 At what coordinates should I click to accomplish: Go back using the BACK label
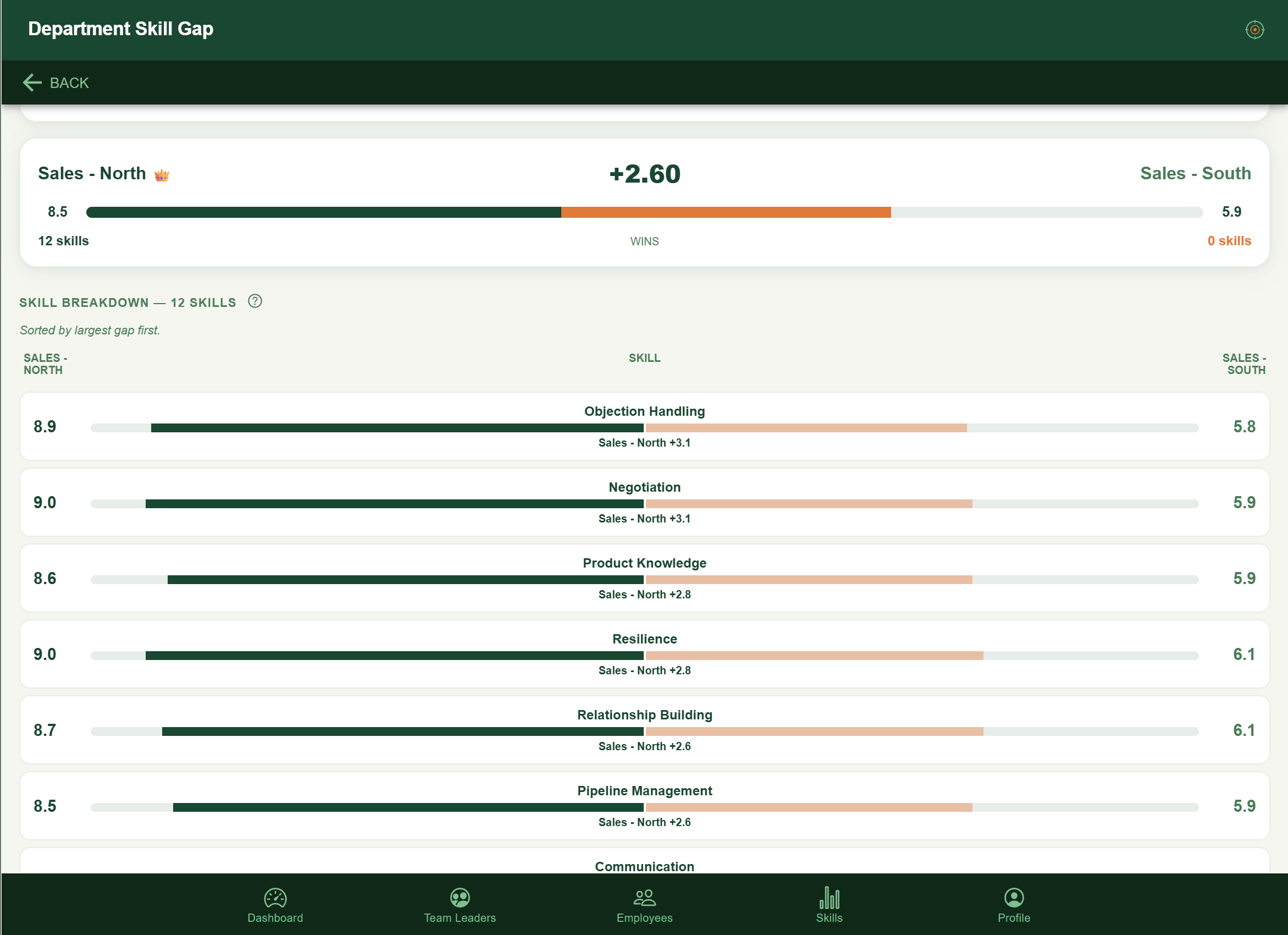coord(69,83)
